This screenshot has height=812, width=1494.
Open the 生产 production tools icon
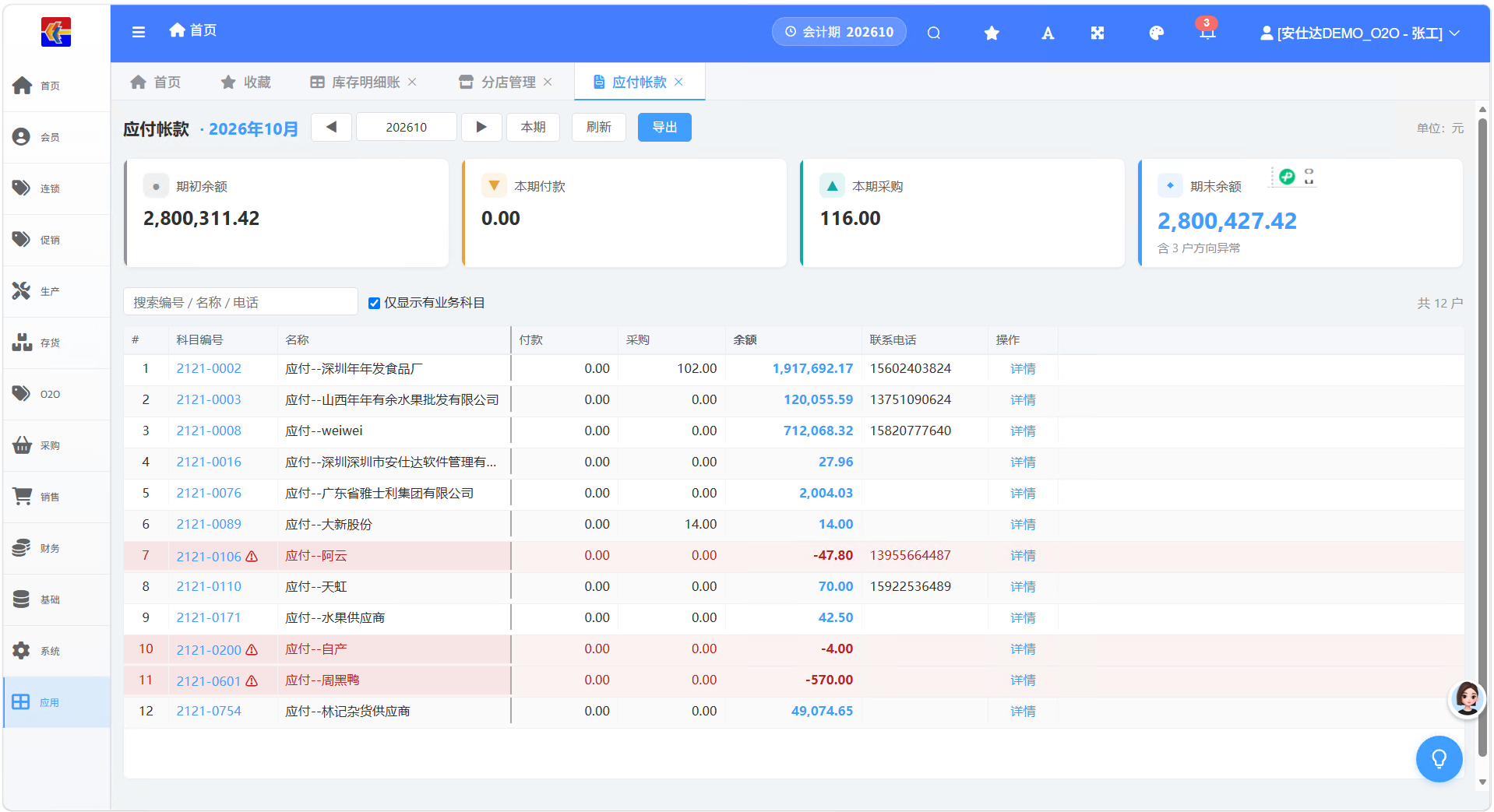pyautogui.click(x=22, y=291)
